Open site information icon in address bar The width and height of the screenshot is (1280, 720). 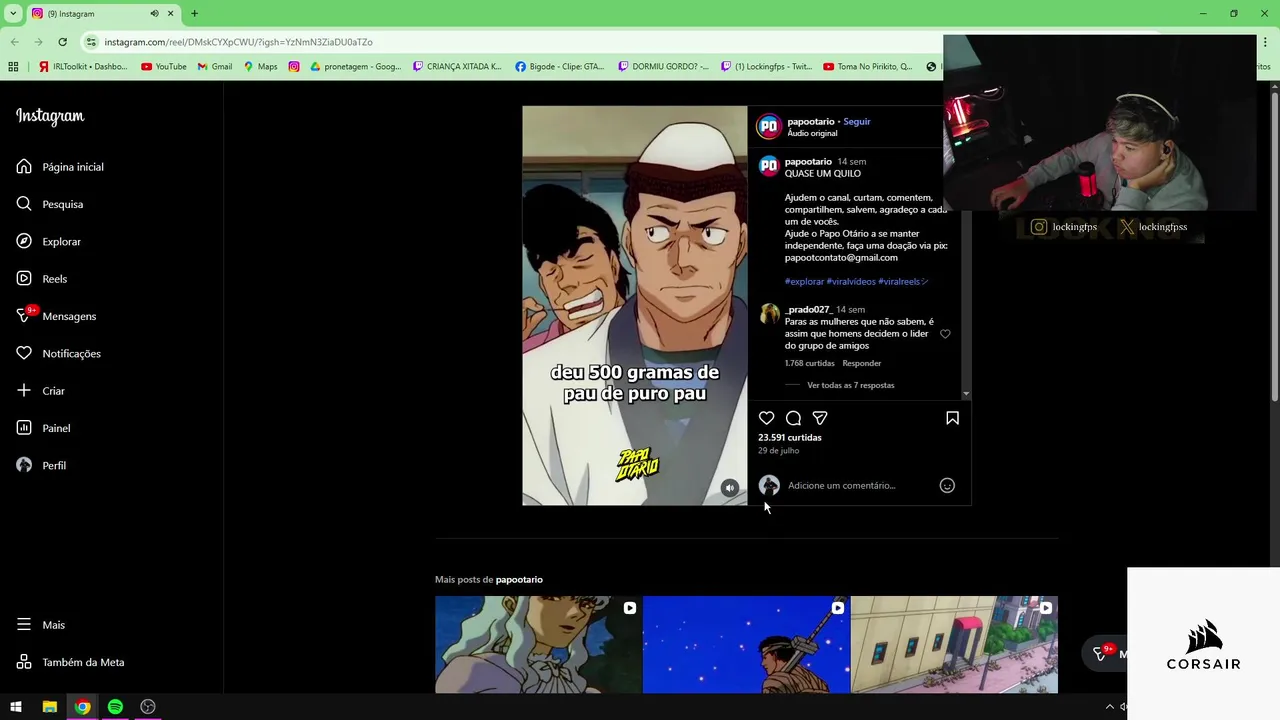(91, 42)
